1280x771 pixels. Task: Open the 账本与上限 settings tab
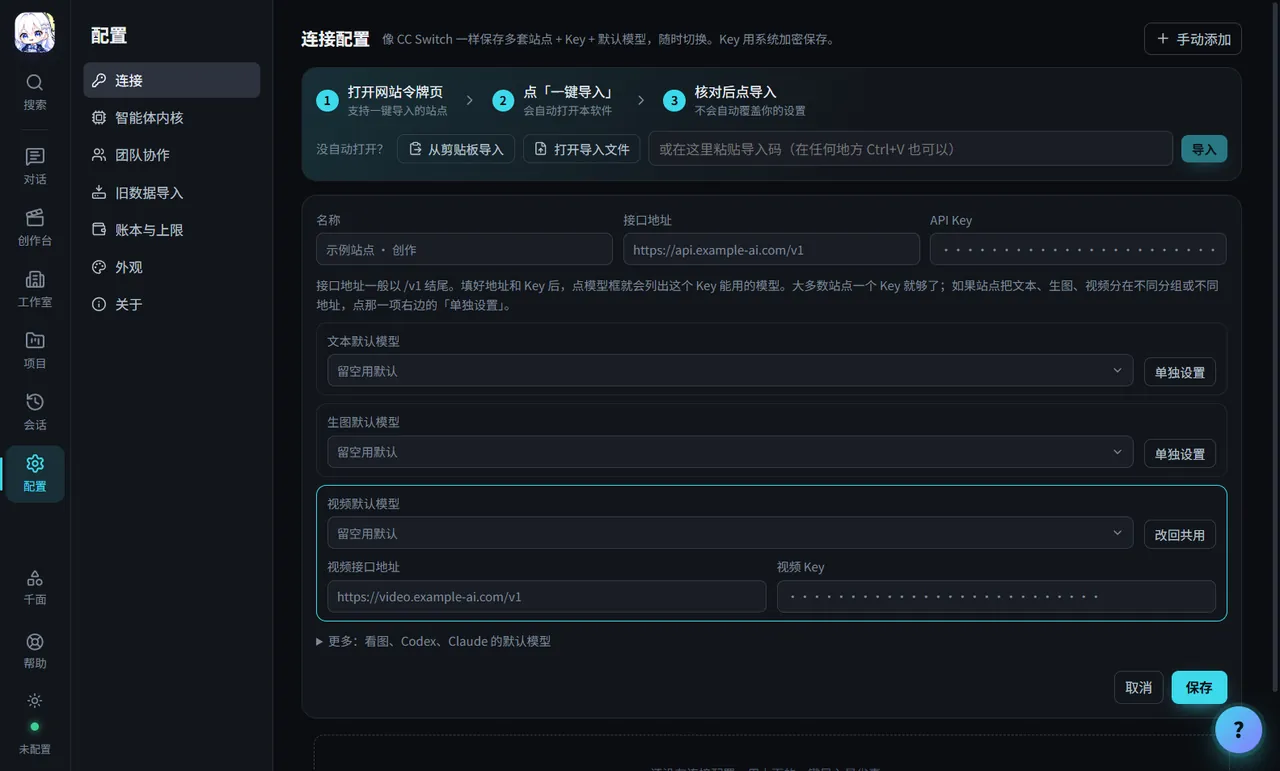point(172,230)
